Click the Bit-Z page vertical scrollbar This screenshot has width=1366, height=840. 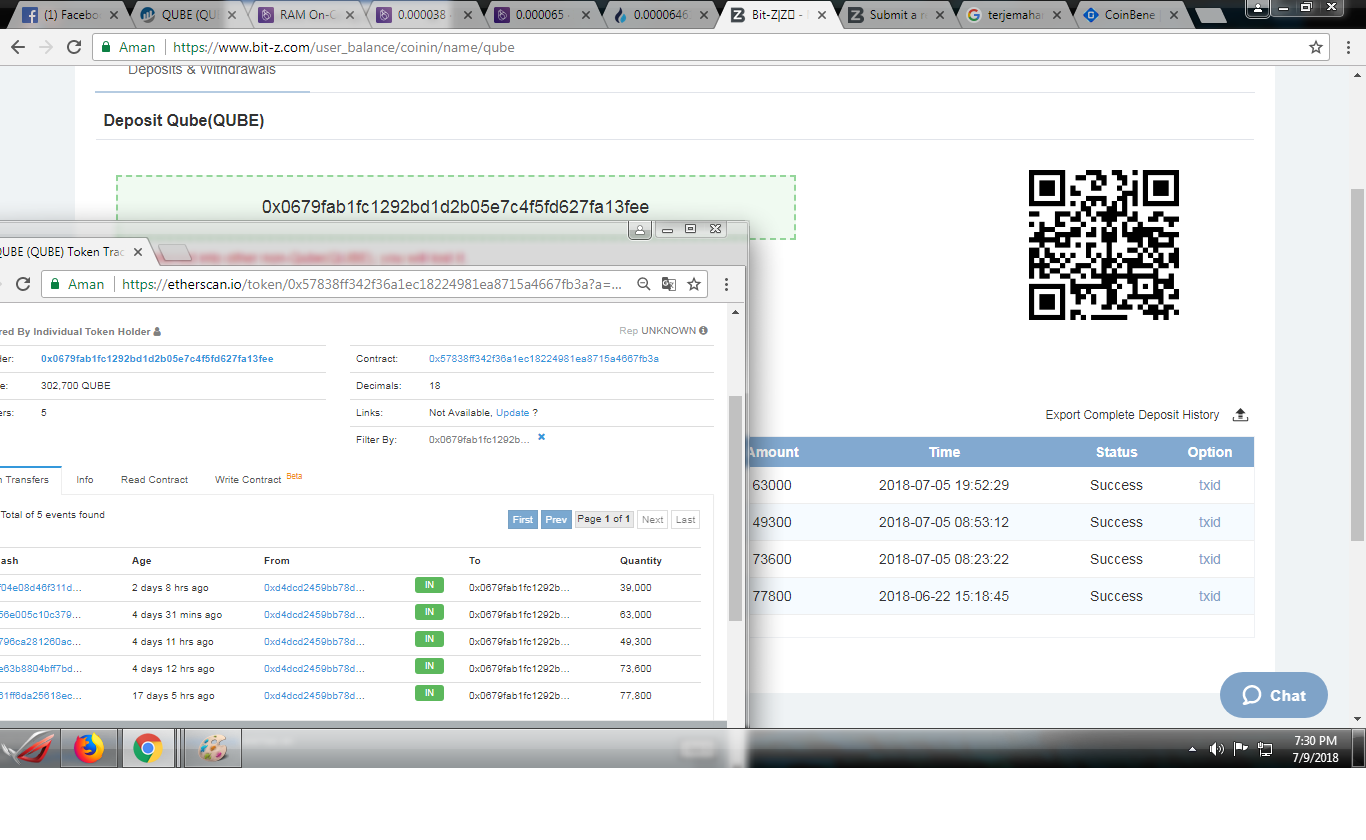pos(1357,365)
